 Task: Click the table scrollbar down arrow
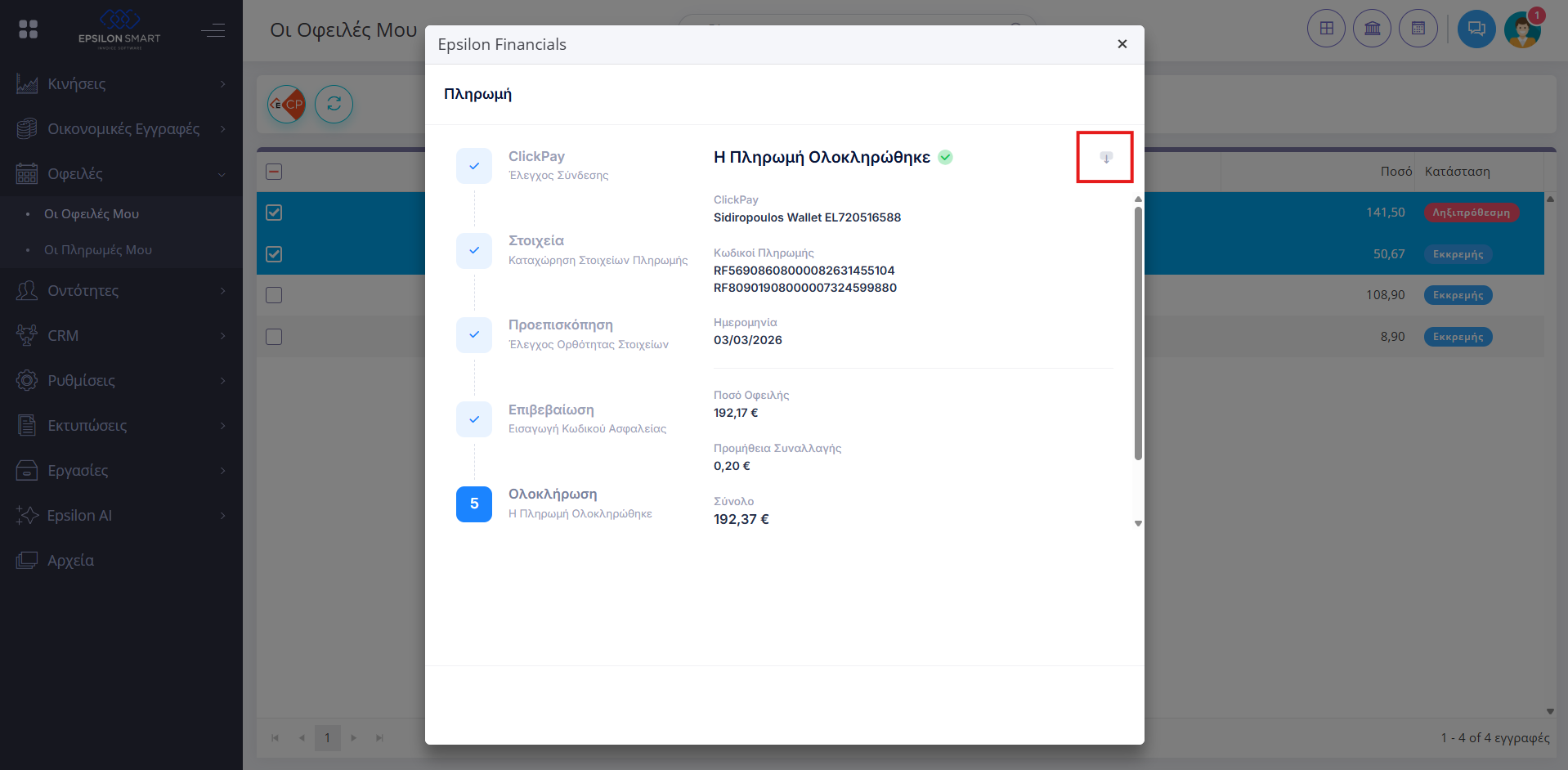click(x=1550, y=712)
